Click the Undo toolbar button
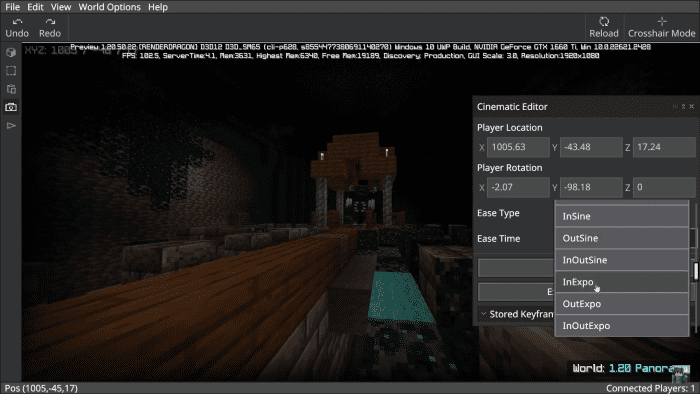 [x=17, y=28]
